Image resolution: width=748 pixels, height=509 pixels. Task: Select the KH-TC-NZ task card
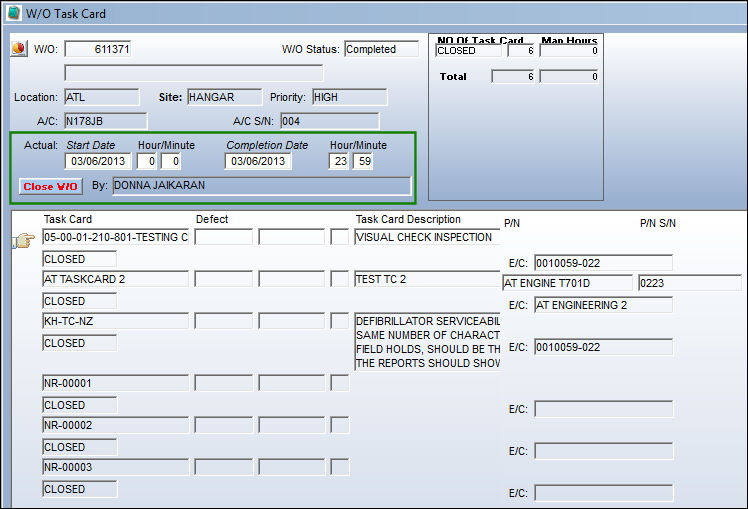pyautogui.click(x=116, y=321)
